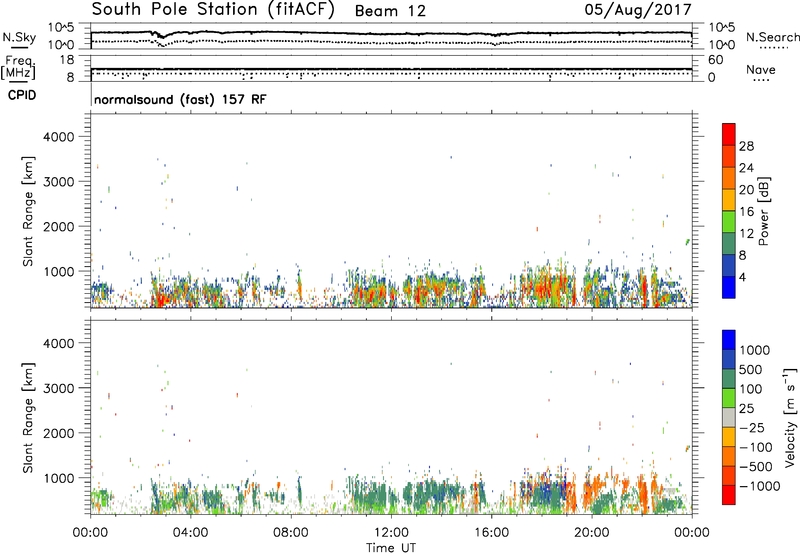
Task: Click the '20:00' time axis tick label
Action: (592, 533)
